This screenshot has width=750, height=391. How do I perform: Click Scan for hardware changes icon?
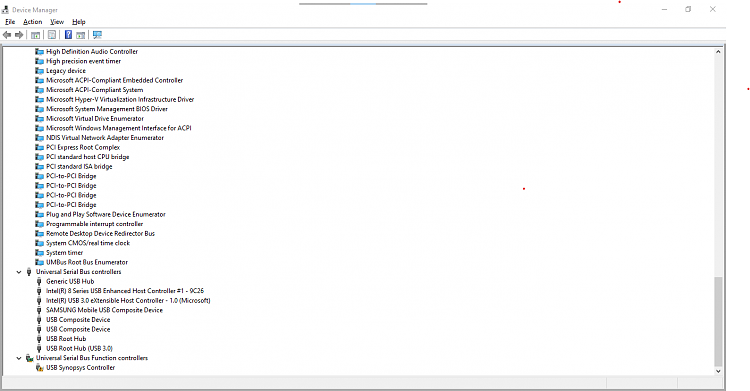pyautogui.click(x=98, y=34)
